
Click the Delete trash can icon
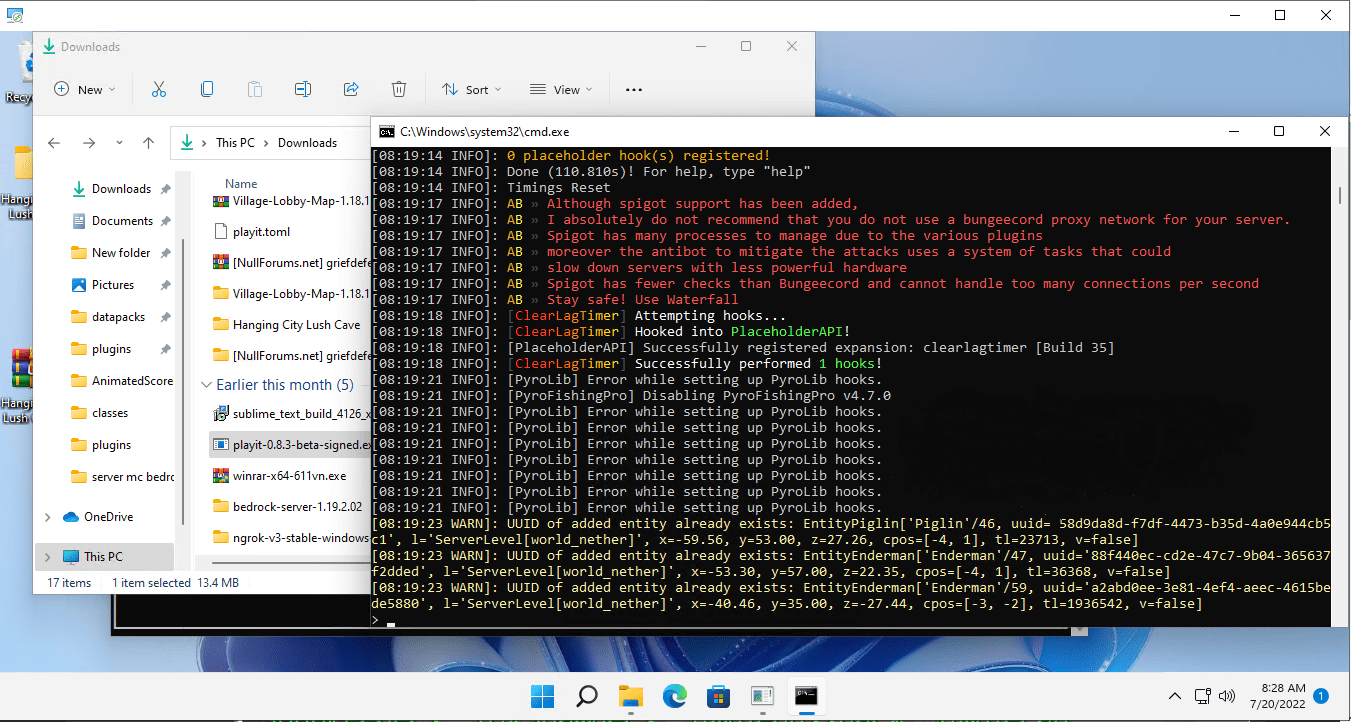[399, 89]
